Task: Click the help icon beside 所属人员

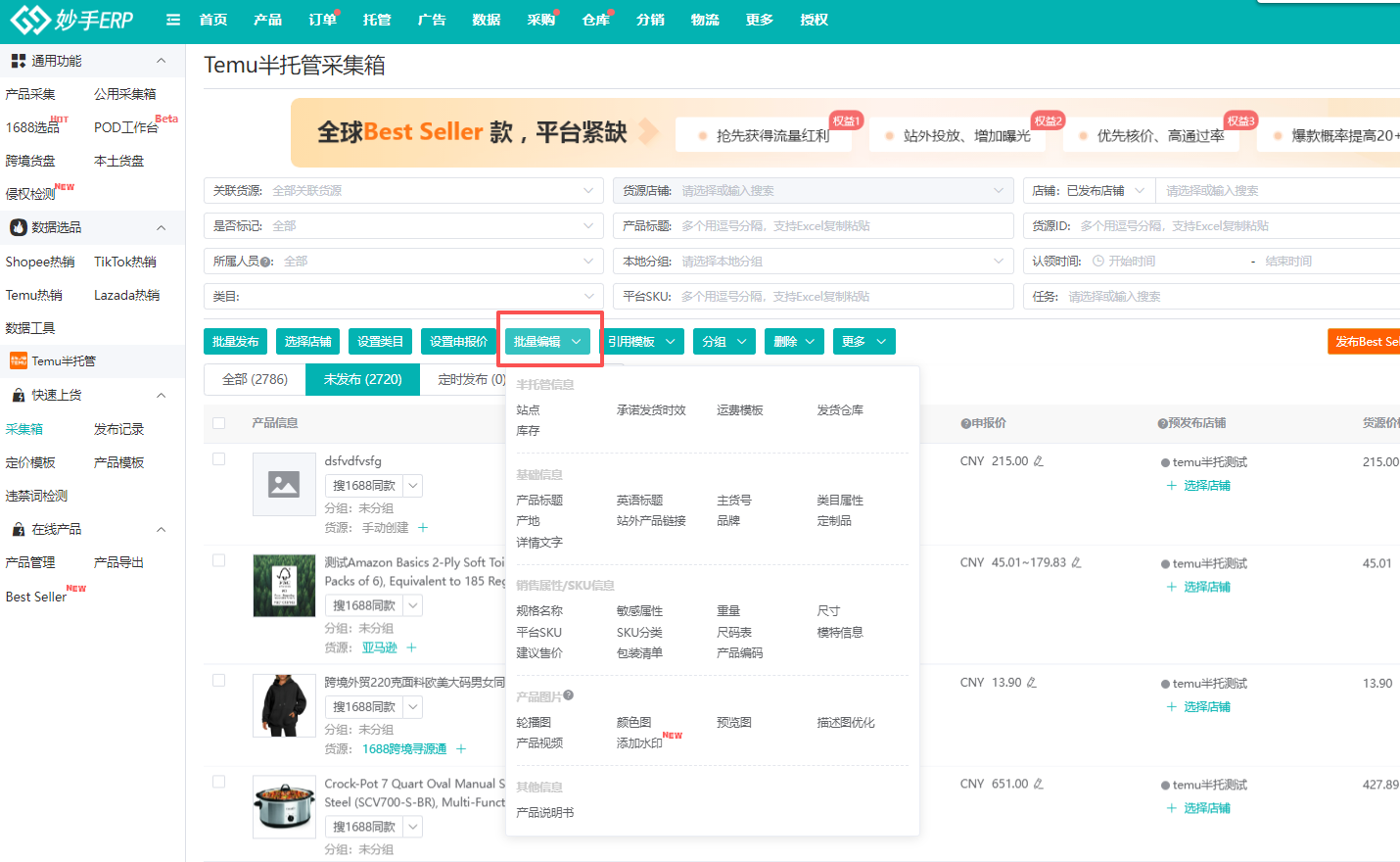Action: [x=267, y=262]
